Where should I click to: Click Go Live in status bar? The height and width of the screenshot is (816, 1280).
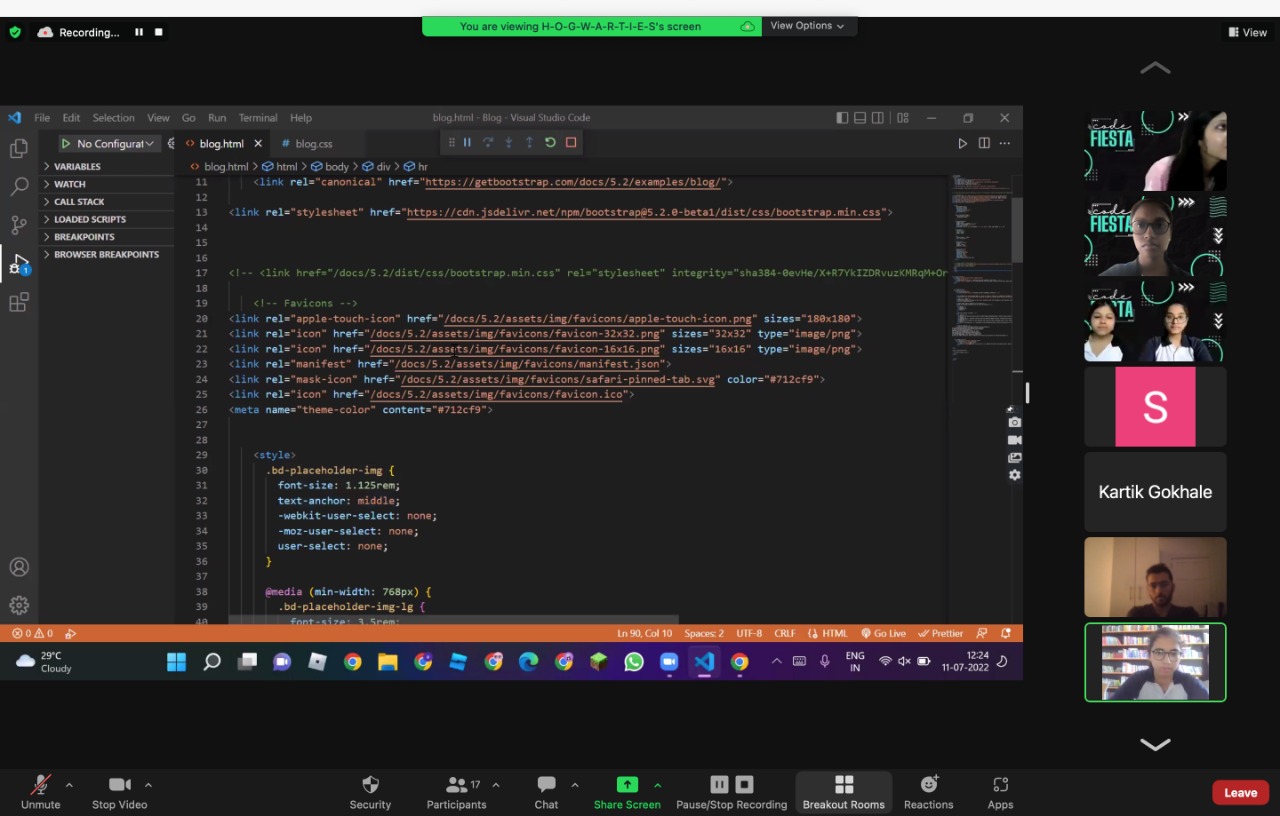(883, 633)
